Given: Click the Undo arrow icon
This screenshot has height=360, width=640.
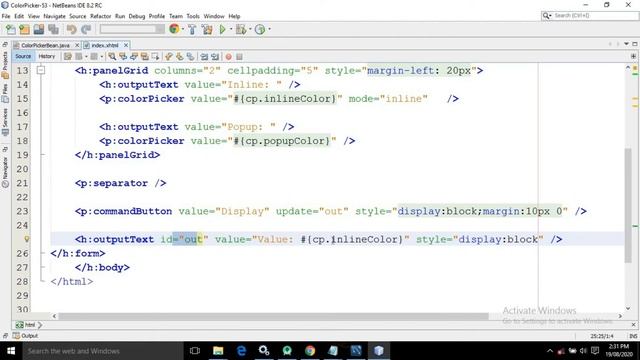Looking at the screenshot, I should pyautogui.click(x=71, y=29).
